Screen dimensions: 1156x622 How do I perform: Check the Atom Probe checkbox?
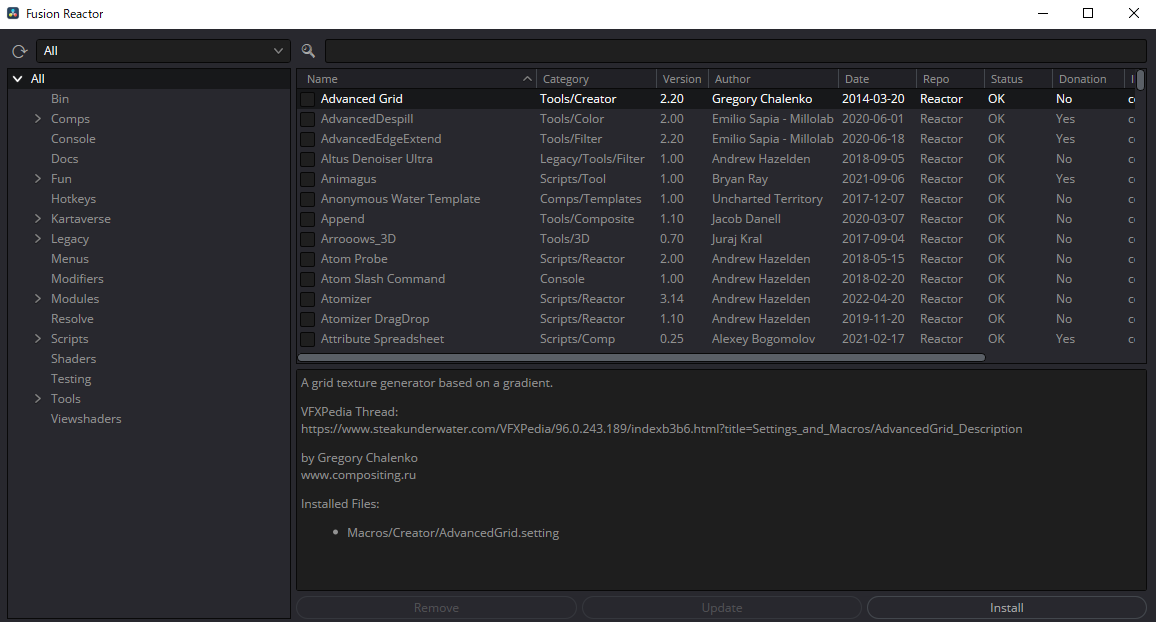tap(307, 259)
